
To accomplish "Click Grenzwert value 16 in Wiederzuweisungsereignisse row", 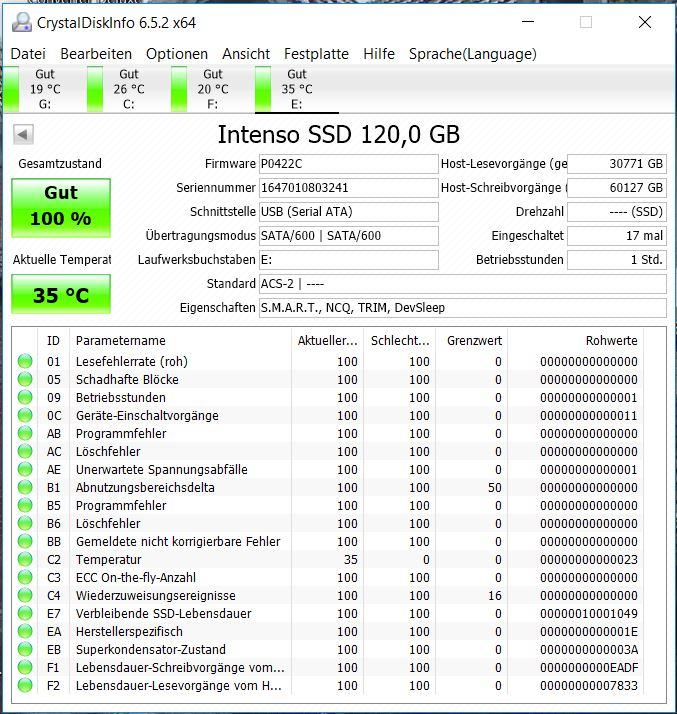I will 494,596.
